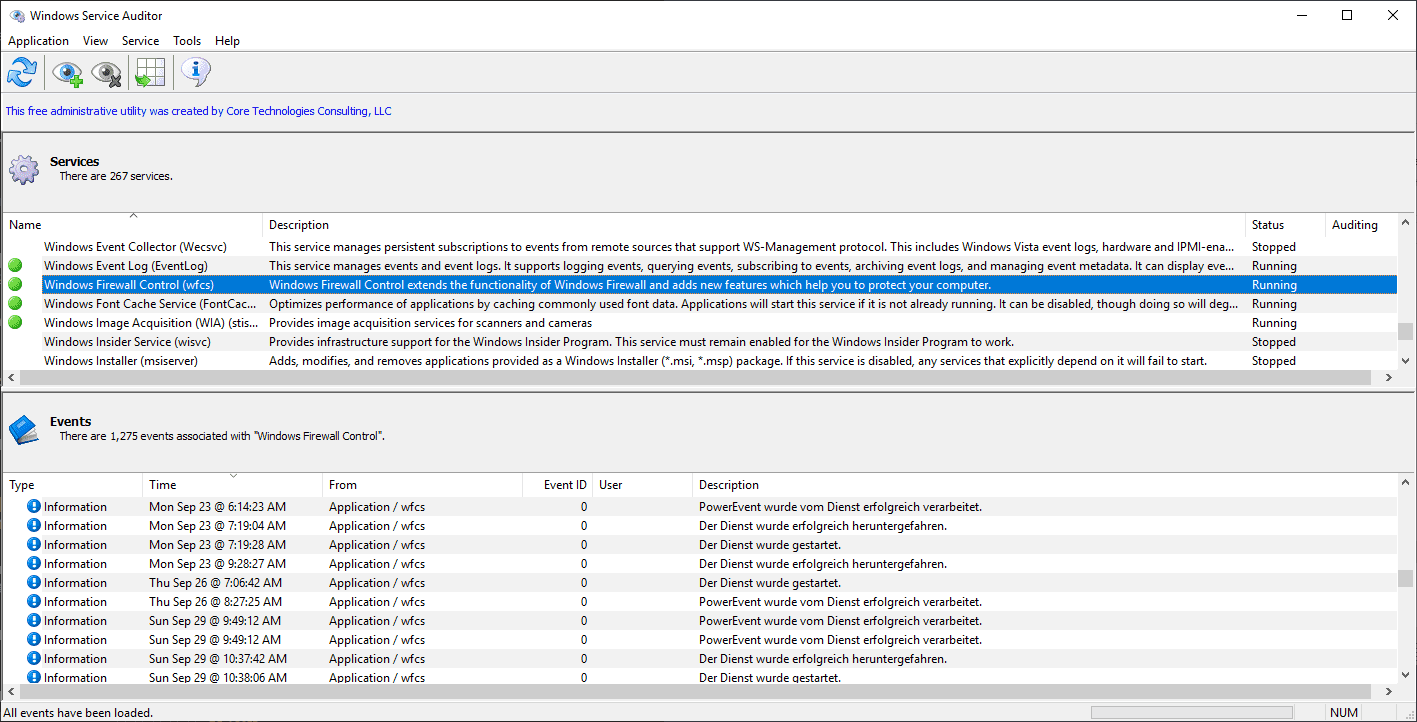
Task: Open the Tools menu
Action: [187, 41]
